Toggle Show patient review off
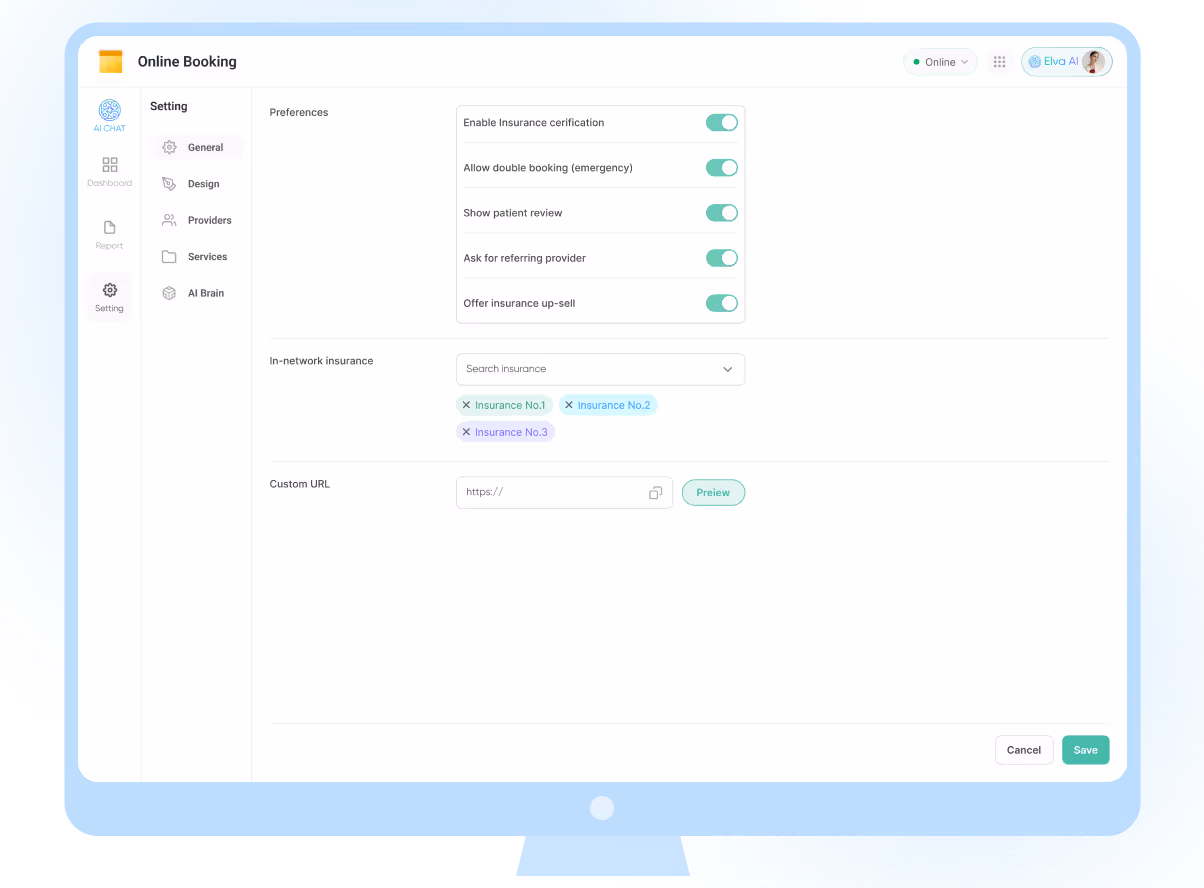Image resolution: width=1204 pixels, height=888 pixels. click(x=721, y=212)
